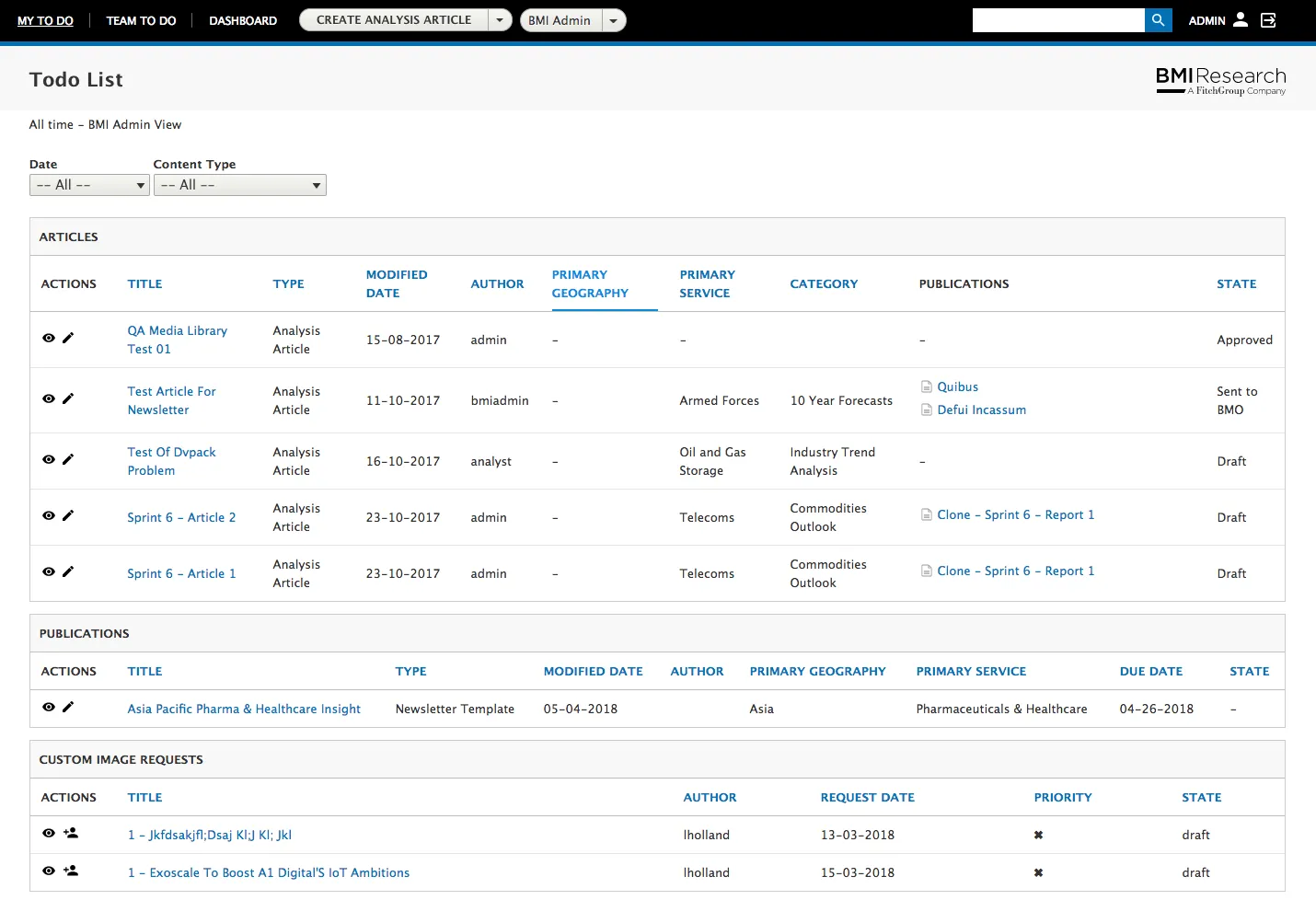The image size is (1316, 923).
Task: View Sprint 6 - Article 1 eye icon
Action: [x=49, y=572]
